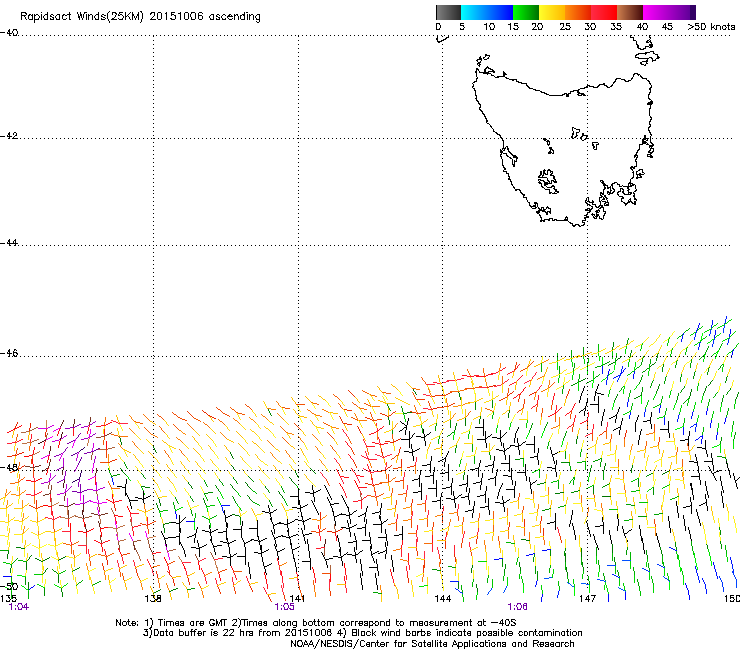Click the purple time stamp '1:06'

(517, 607)
